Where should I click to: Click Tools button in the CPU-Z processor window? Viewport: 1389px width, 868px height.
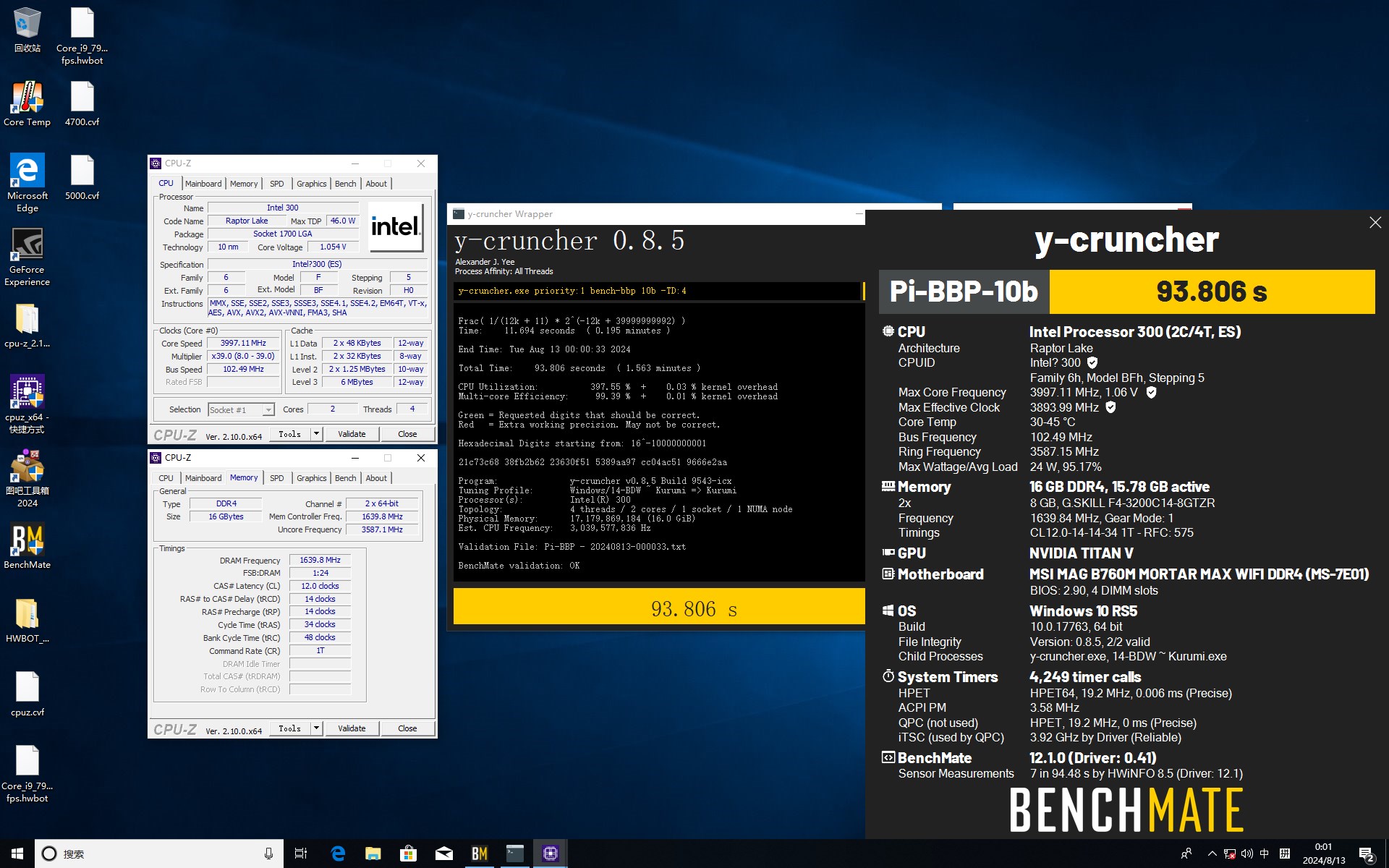[290, 434]
